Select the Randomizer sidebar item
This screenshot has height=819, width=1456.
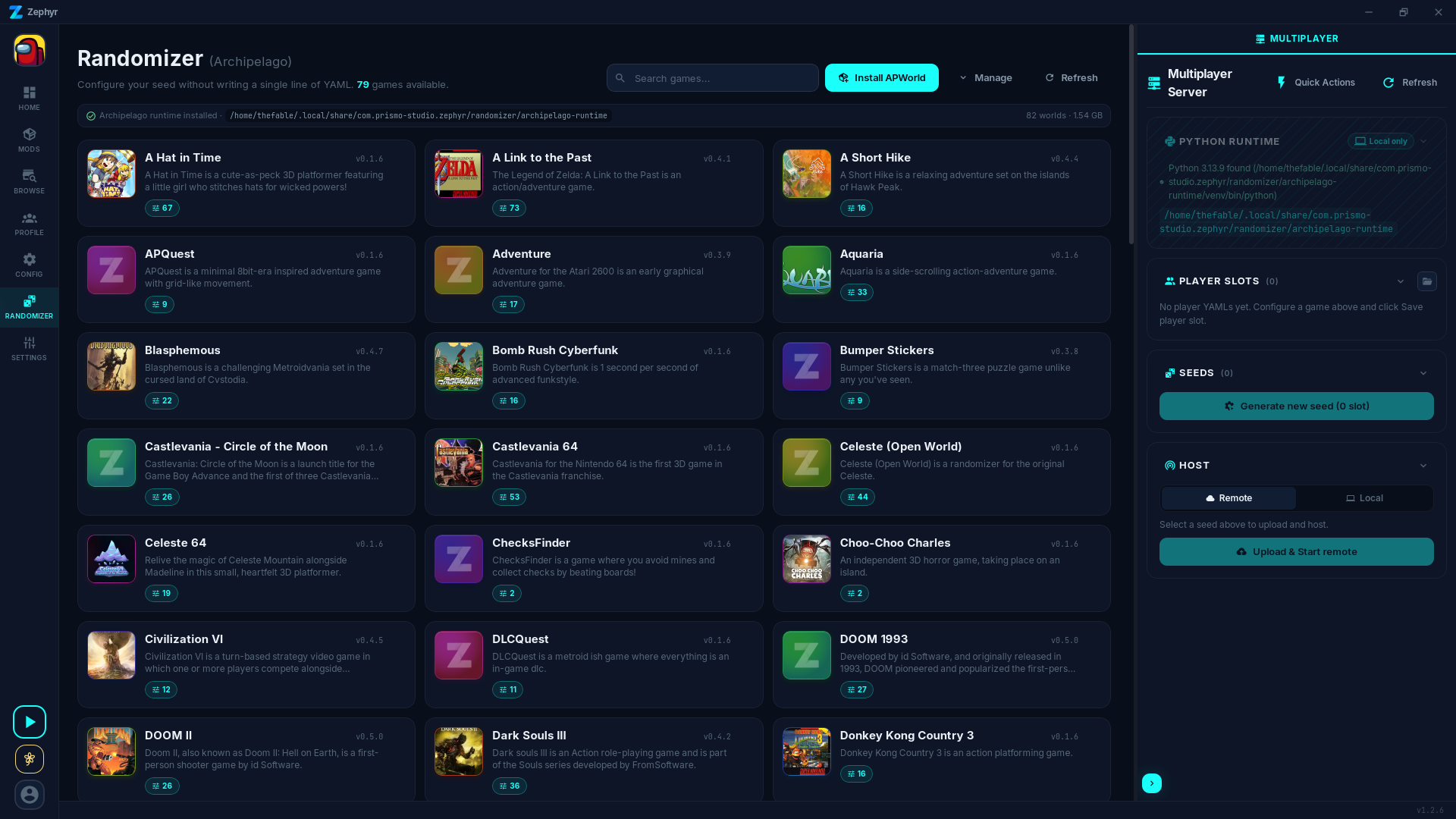(30, 307)
